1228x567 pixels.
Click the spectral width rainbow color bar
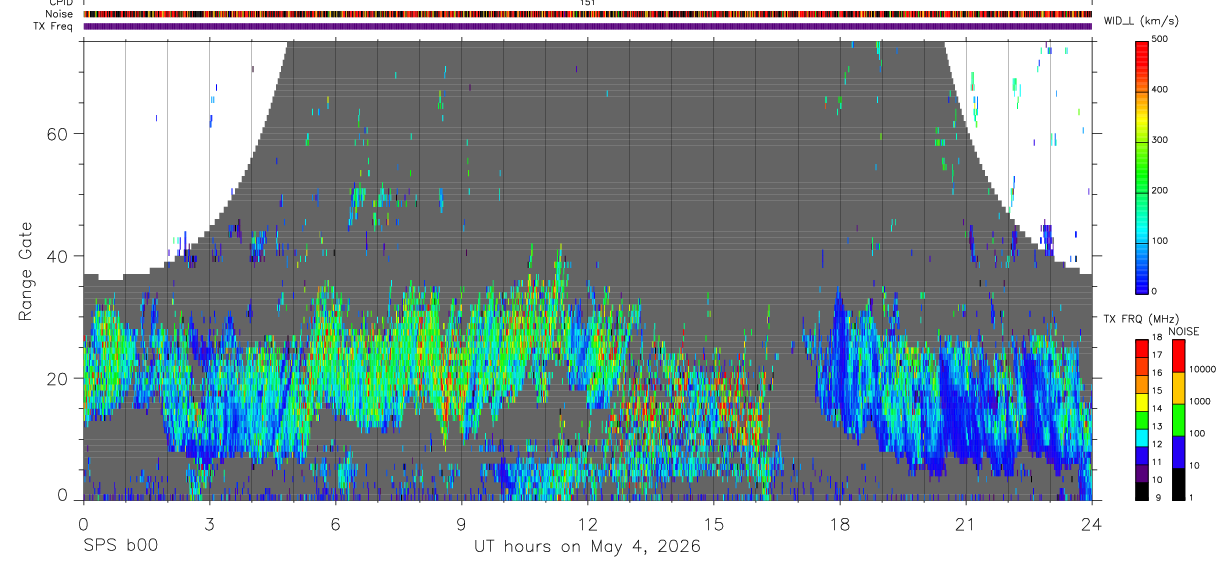coord(1143,166)
